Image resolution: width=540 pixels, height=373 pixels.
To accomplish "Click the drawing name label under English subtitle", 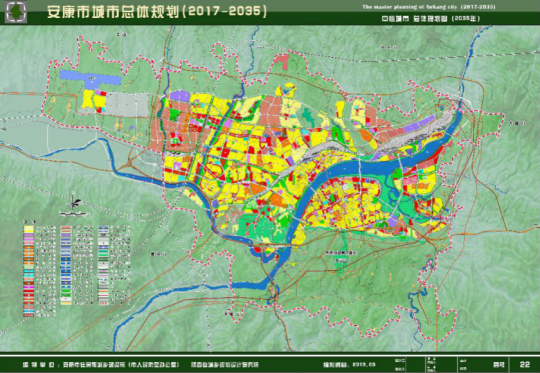I will tap(431, 19).
